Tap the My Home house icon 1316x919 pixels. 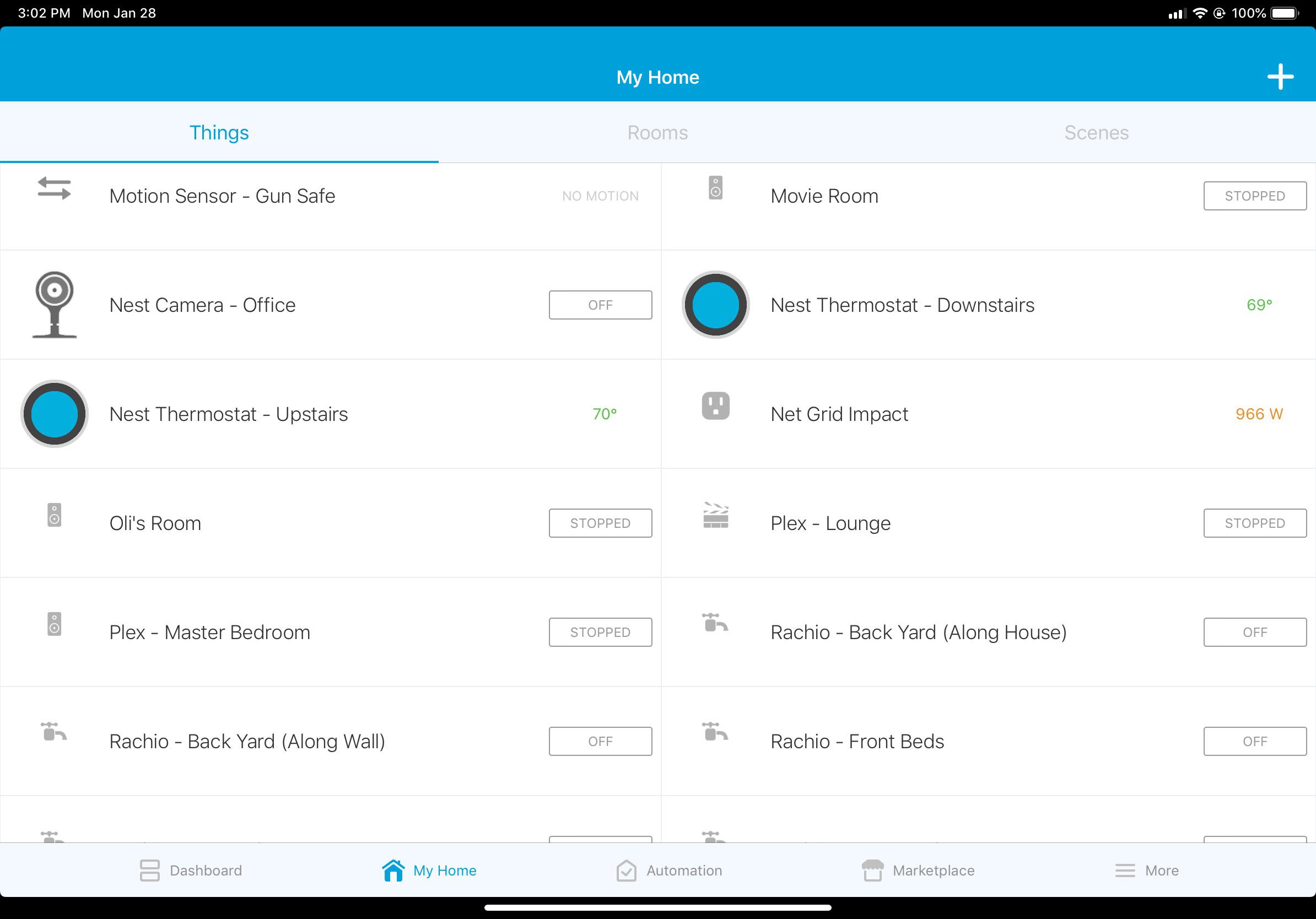pyautogui.click(x=393, y=871)
